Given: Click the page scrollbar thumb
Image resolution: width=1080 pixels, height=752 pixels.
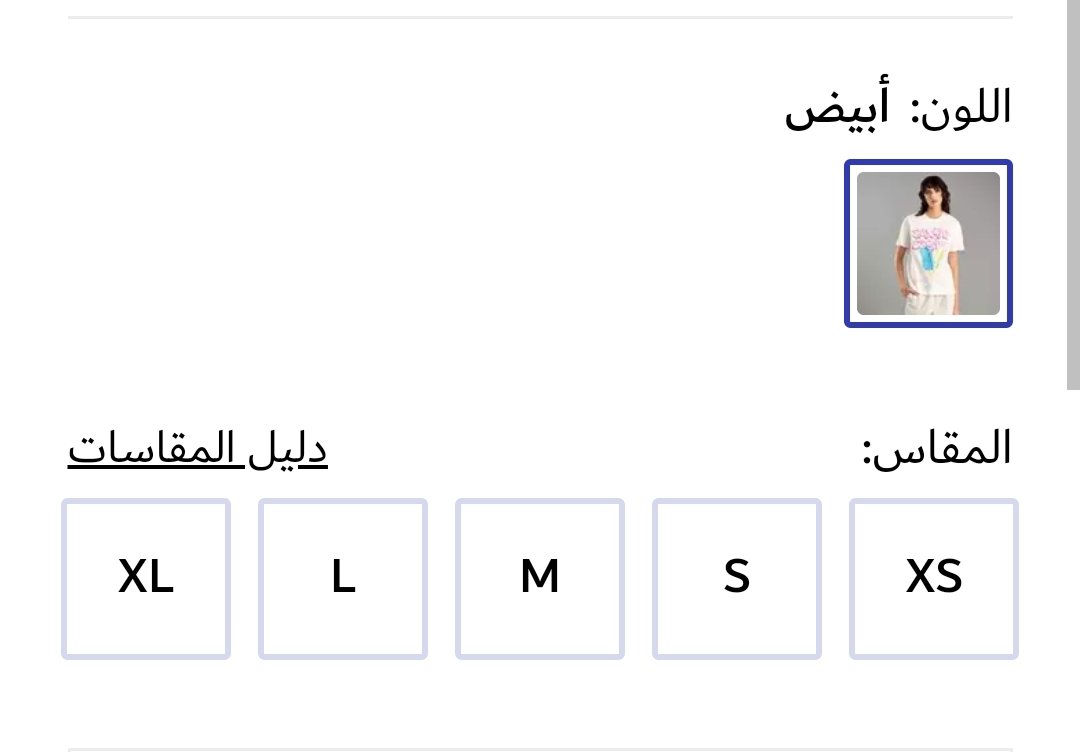Looking at the screenshot, I should coord(1073,190).
